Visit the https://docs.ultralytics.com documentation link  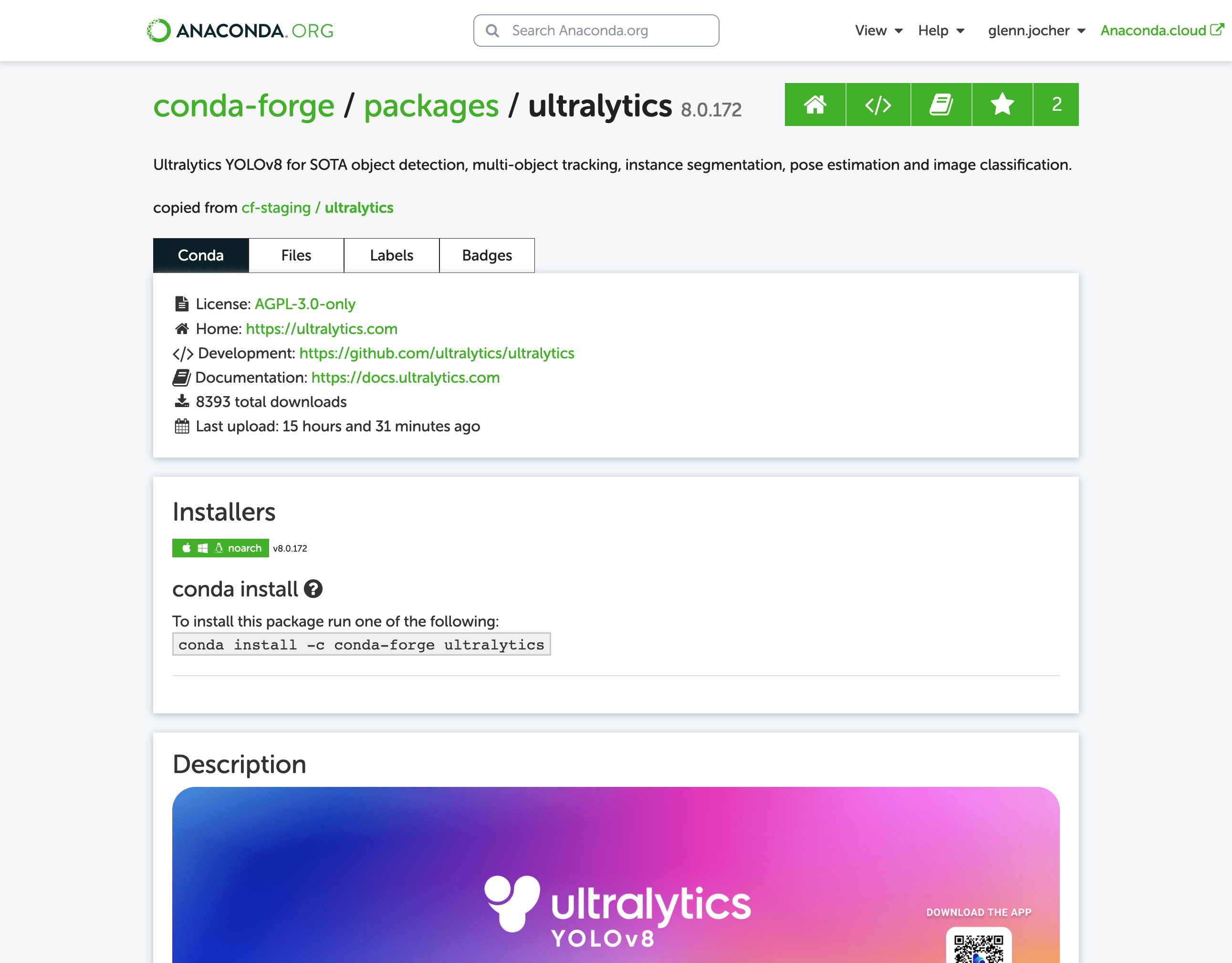(x=405, y=378)
